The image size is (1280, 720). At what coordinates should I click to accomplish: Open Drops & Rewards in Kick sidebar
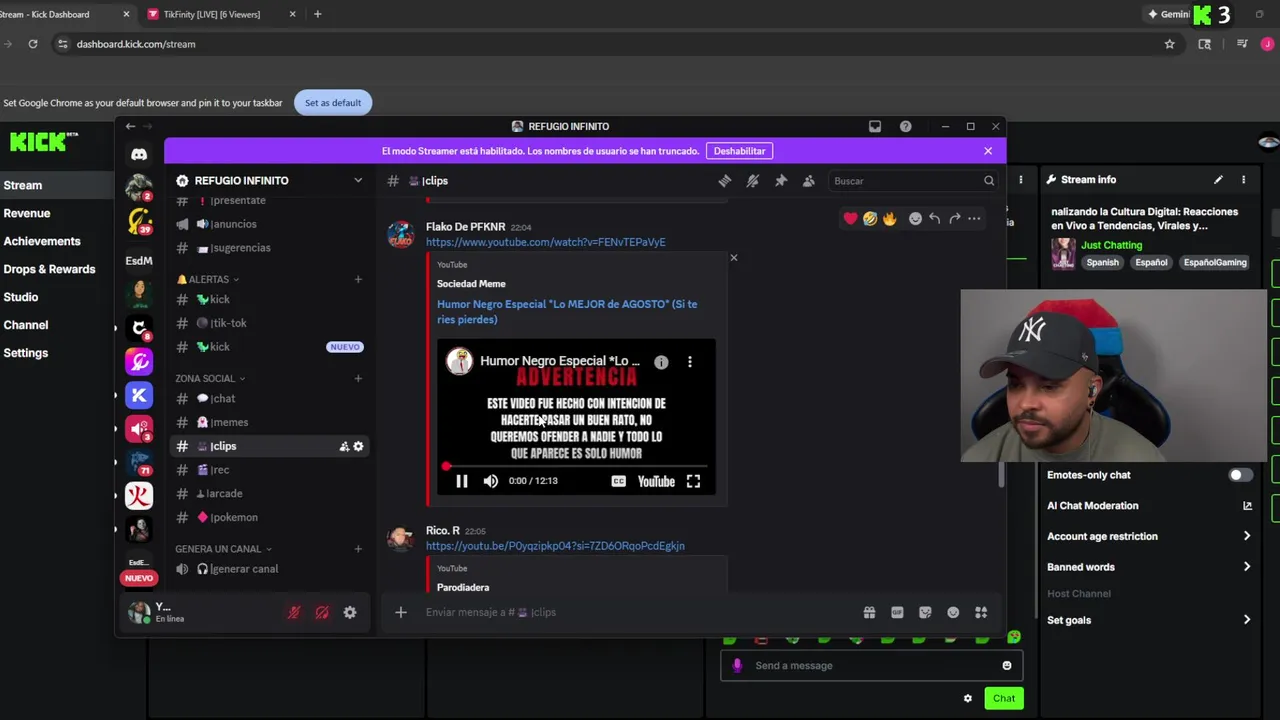[x=49, y=269]
